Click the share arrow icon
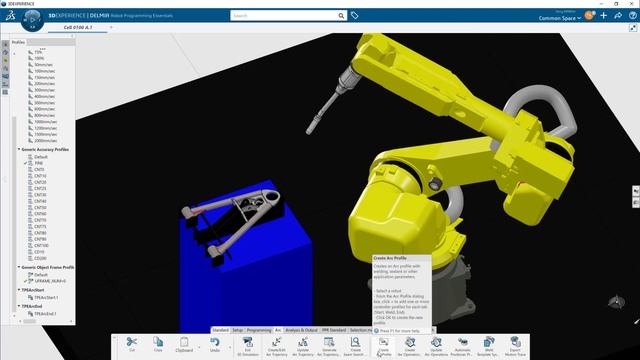This screenshot has width=640, height=360. [x=618, y=16]
